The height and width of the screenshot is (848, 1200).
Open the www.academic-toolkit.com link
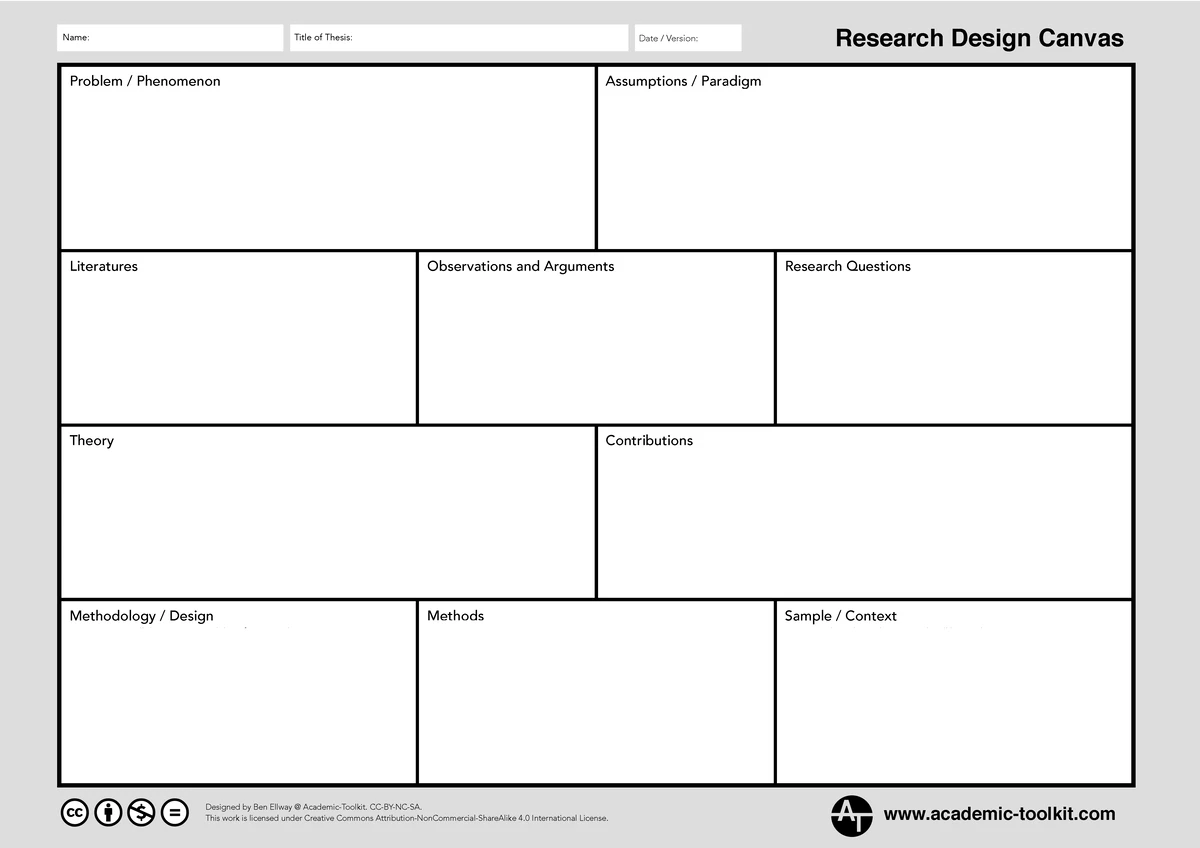(x=1000, y=815)
